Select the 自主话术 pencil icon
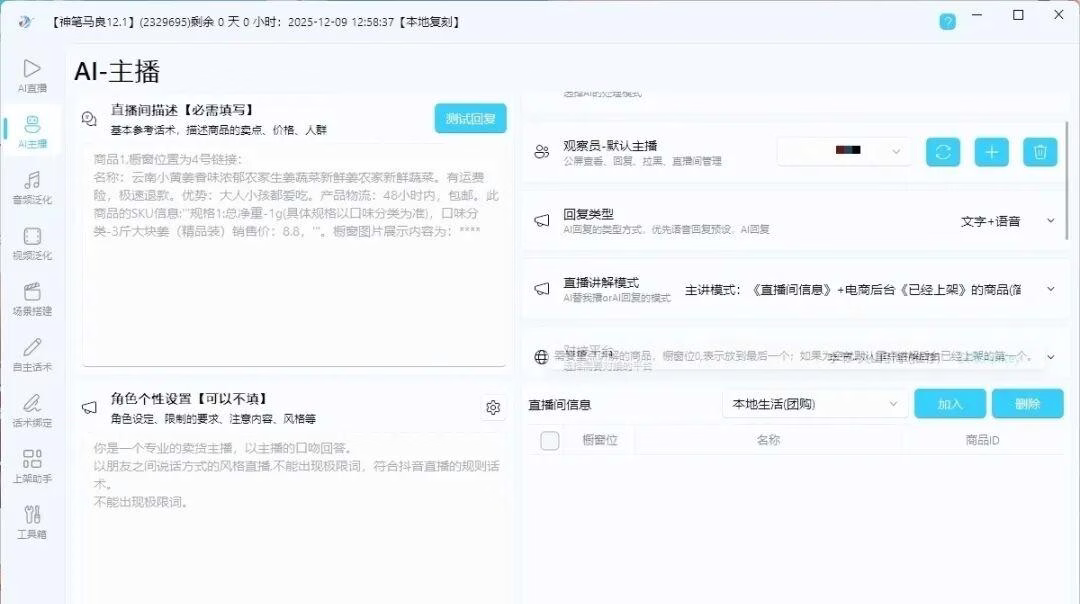 pos(32,348)
